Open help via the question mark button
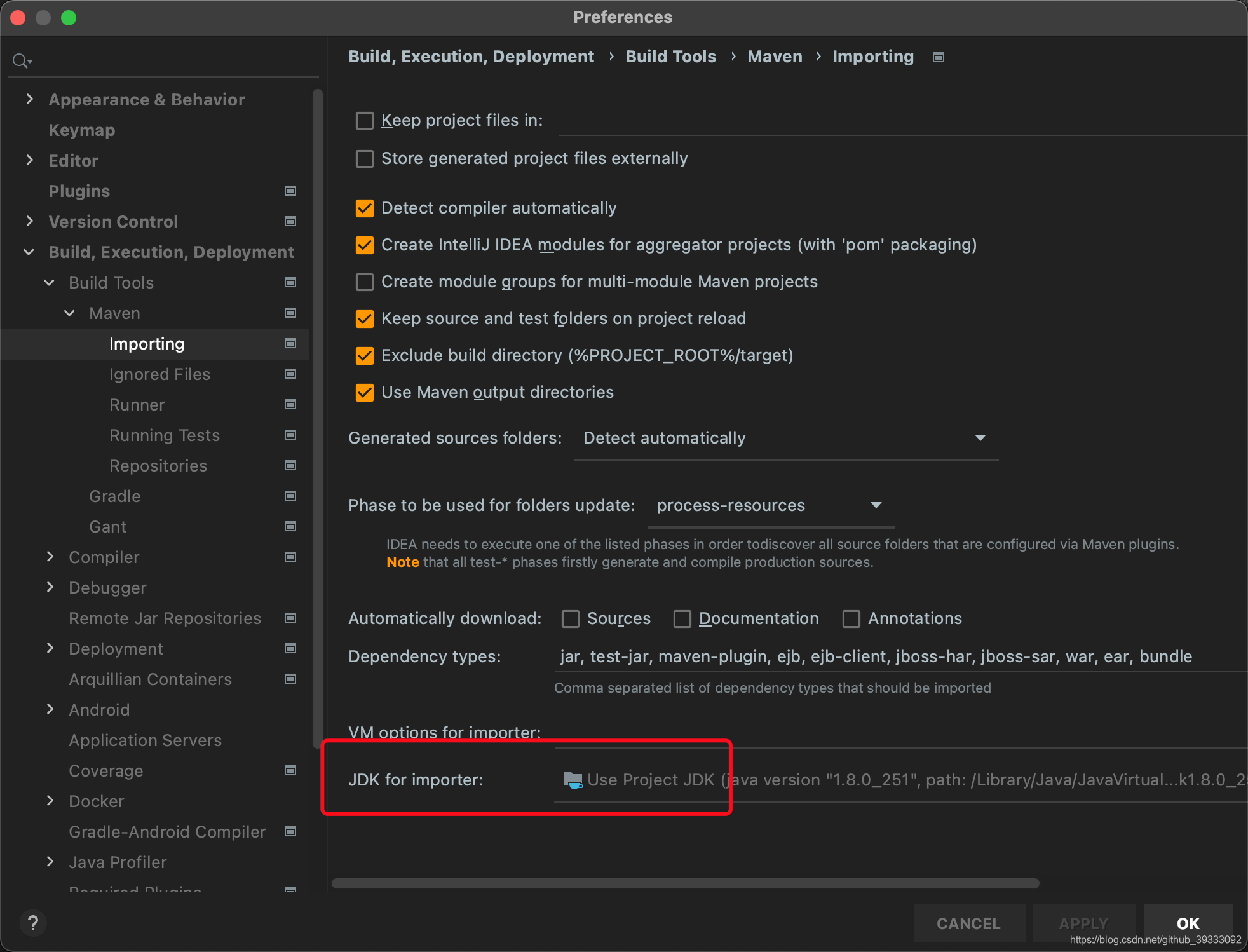Image resolution: width=1248 pixels, height=952 pixels. tap(33, 923)
